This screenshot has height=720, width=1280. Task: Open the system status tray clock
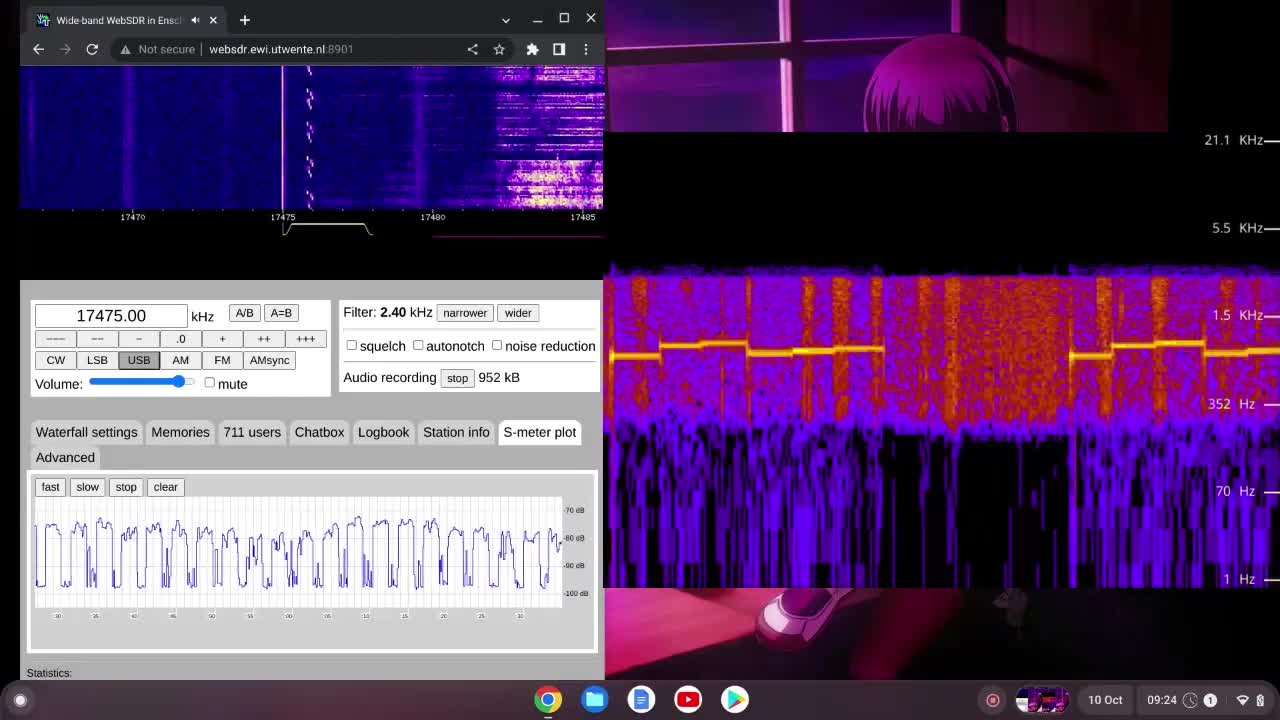coord(1161,700)
